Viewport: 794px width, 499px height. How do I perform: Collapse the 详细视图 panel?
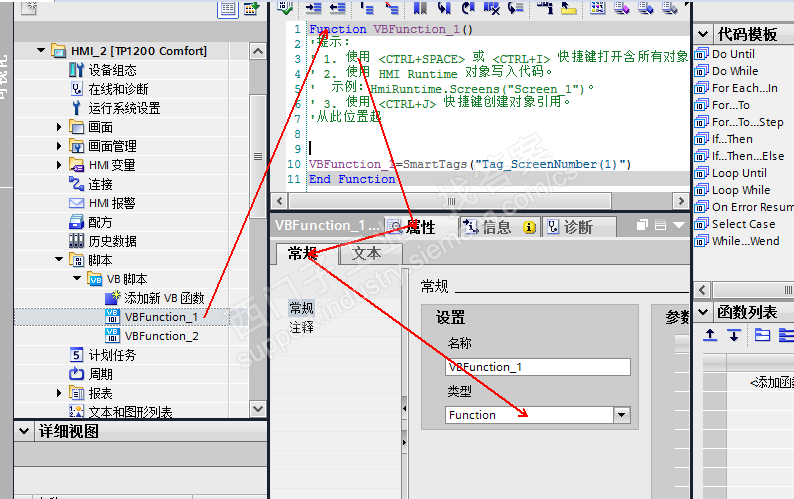click(x=24, y=431)
